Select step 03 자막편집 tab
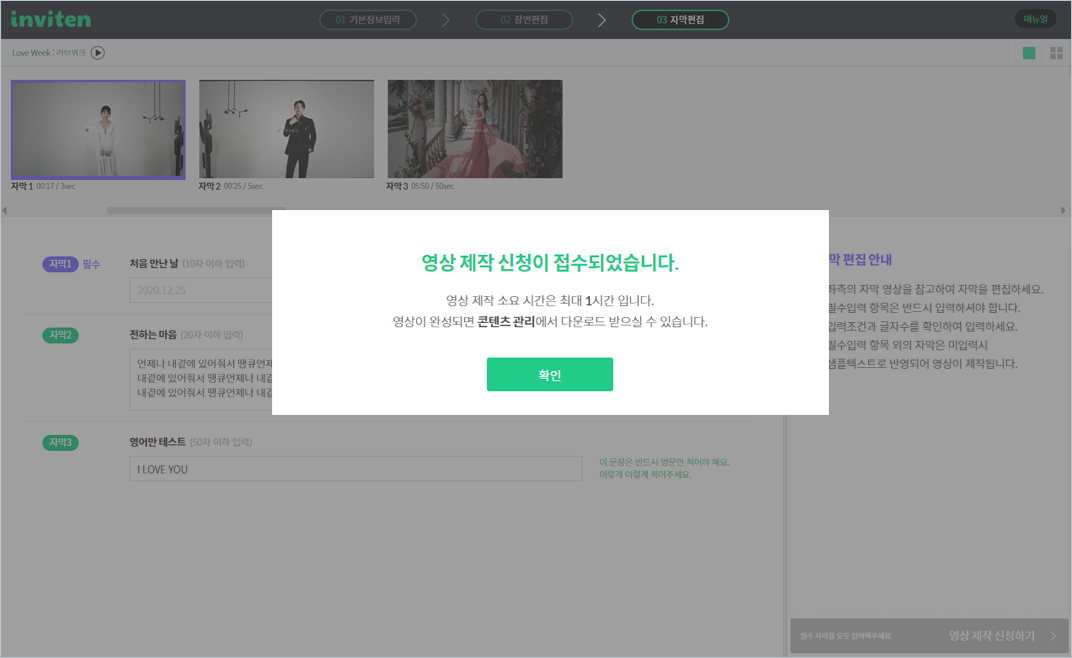The image size is (1072, 658). click(680, 20)
